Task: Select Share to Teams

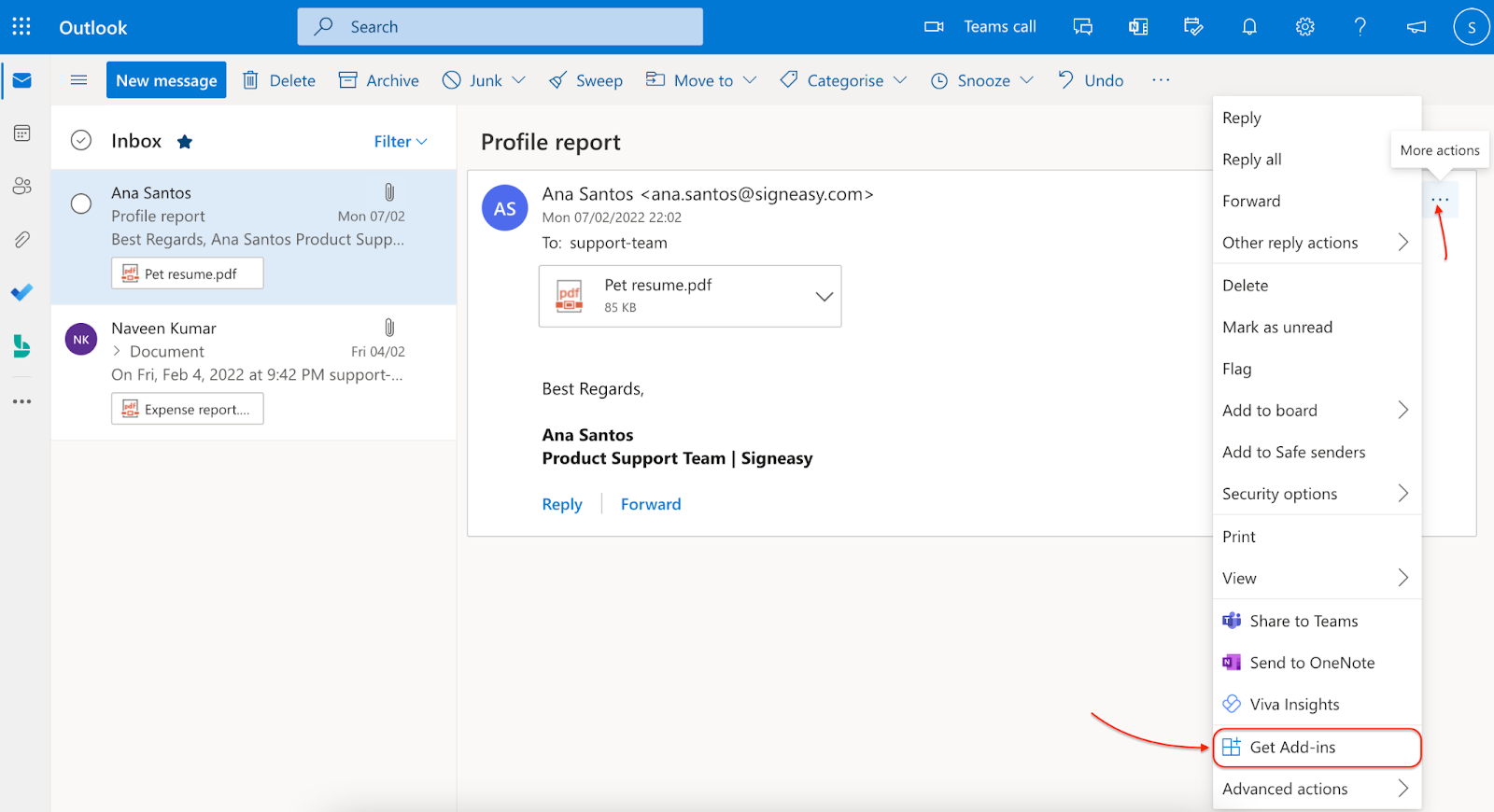Action: (x=1317, y=621)
